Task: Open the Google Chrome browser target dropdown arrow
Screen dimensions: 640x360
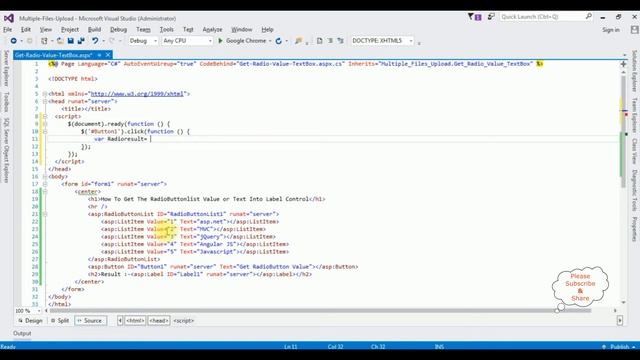Action: (270, 41)
